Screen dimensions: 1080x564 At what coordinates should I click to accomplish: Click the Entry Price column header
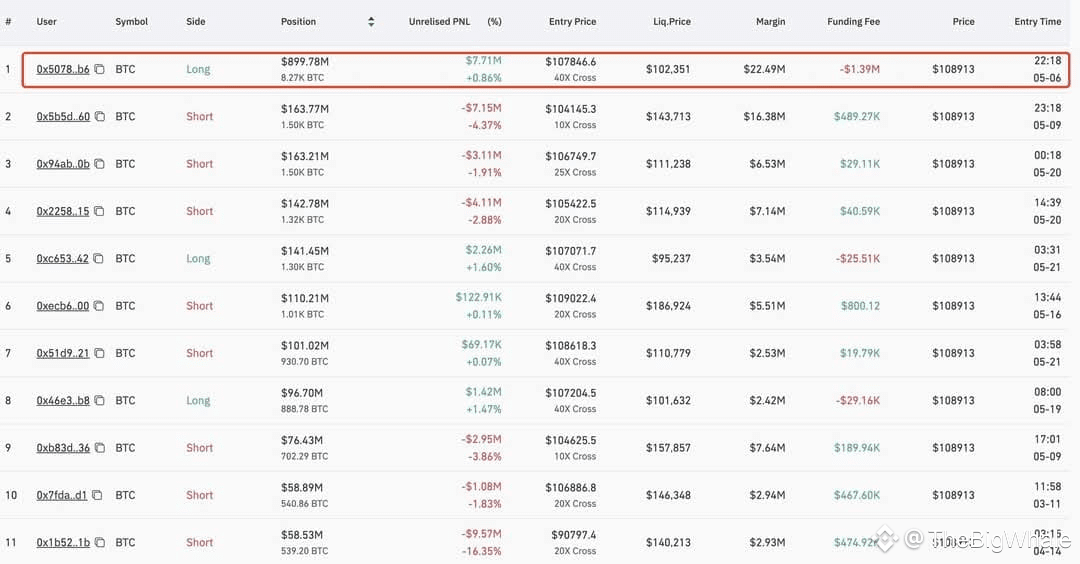pyautogui.click(x=572, y=22)
